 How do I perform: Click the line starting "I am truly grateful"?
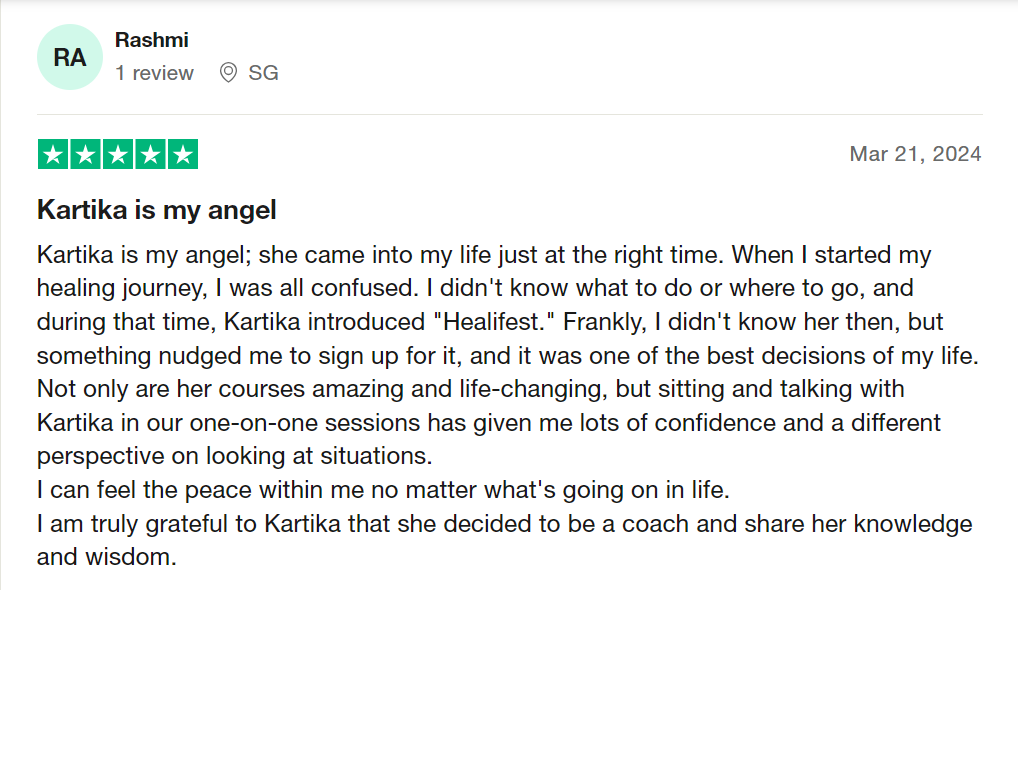[504, 524]
